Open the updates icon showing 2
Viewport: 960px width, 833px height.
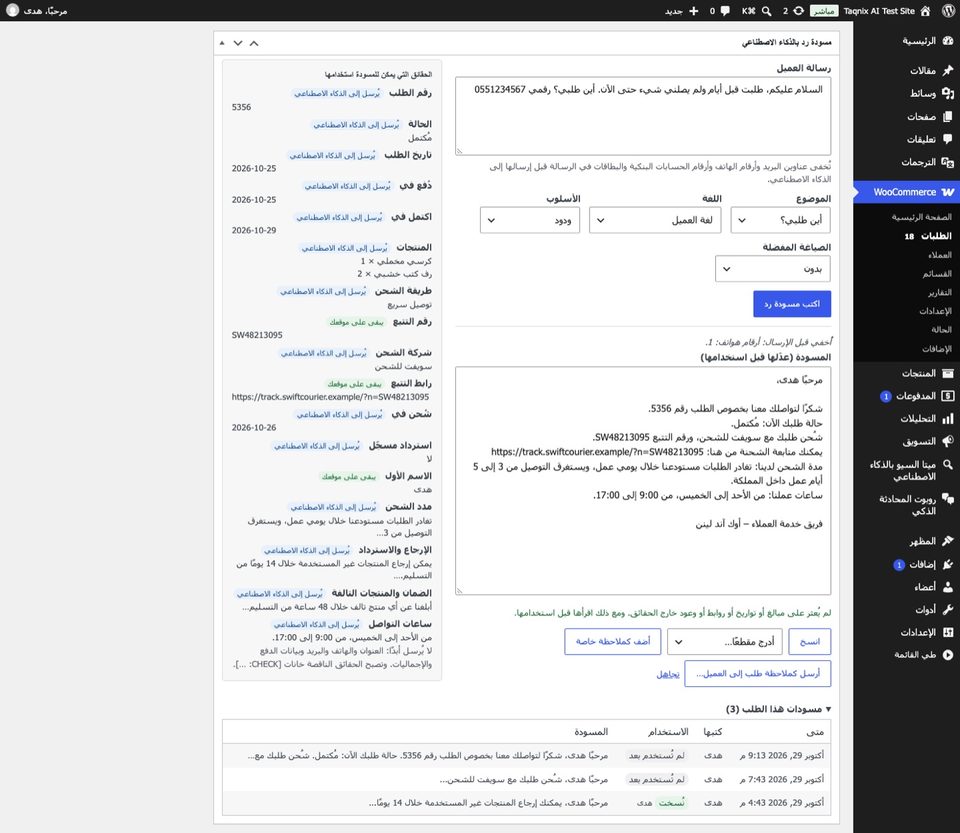pyautogui.click(x=798, y=10)
